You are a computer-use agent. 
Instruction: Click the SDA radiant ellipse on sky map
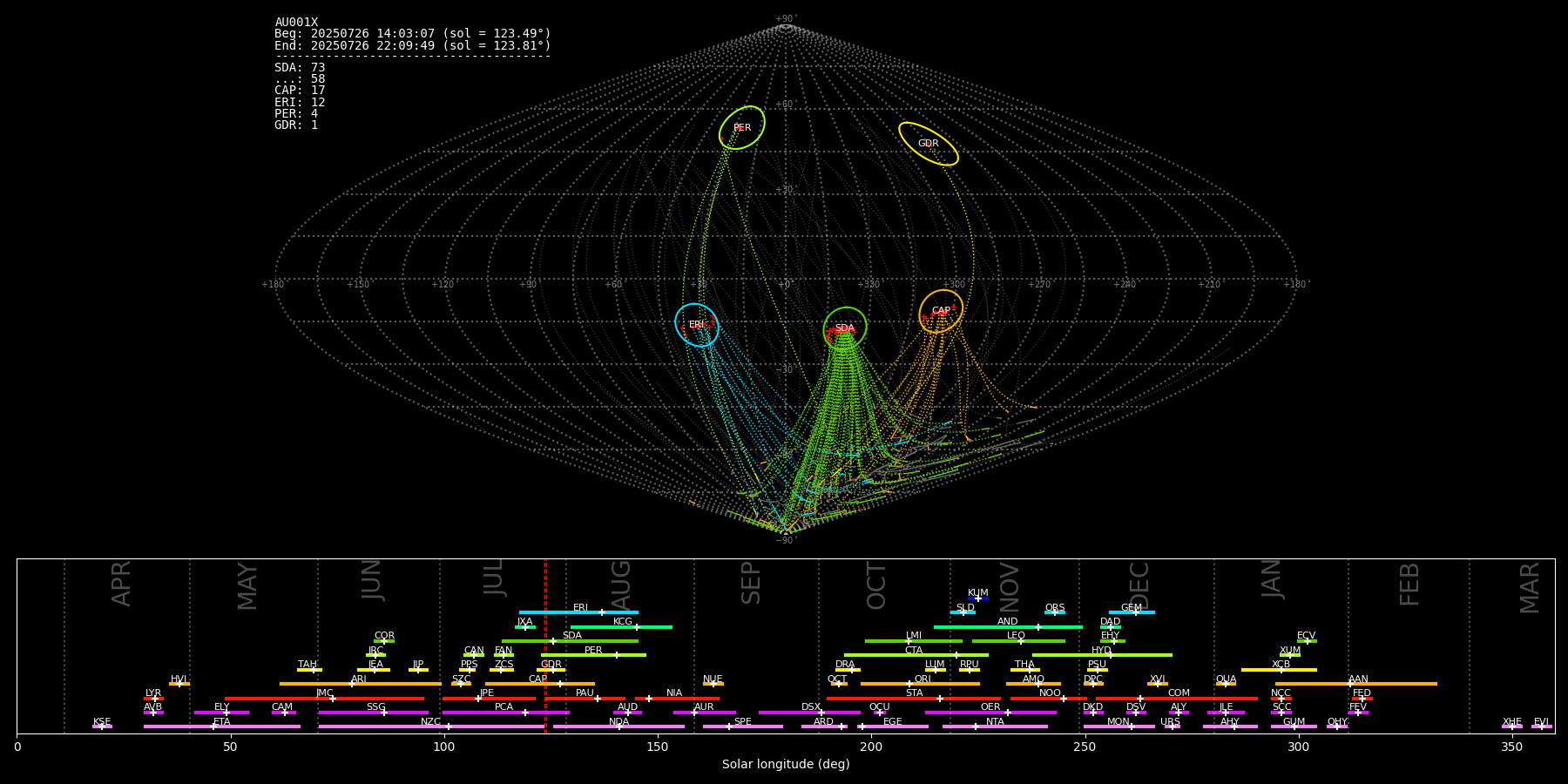click(x=845, y=328)
